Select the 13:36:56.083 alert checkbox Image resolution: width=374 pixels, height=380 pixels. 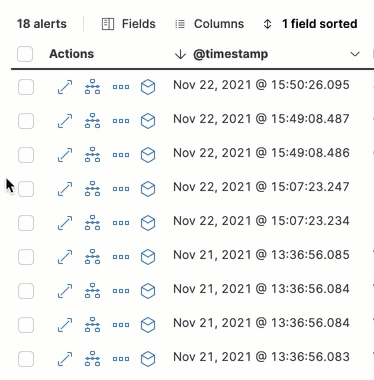[x=26, y=359]
